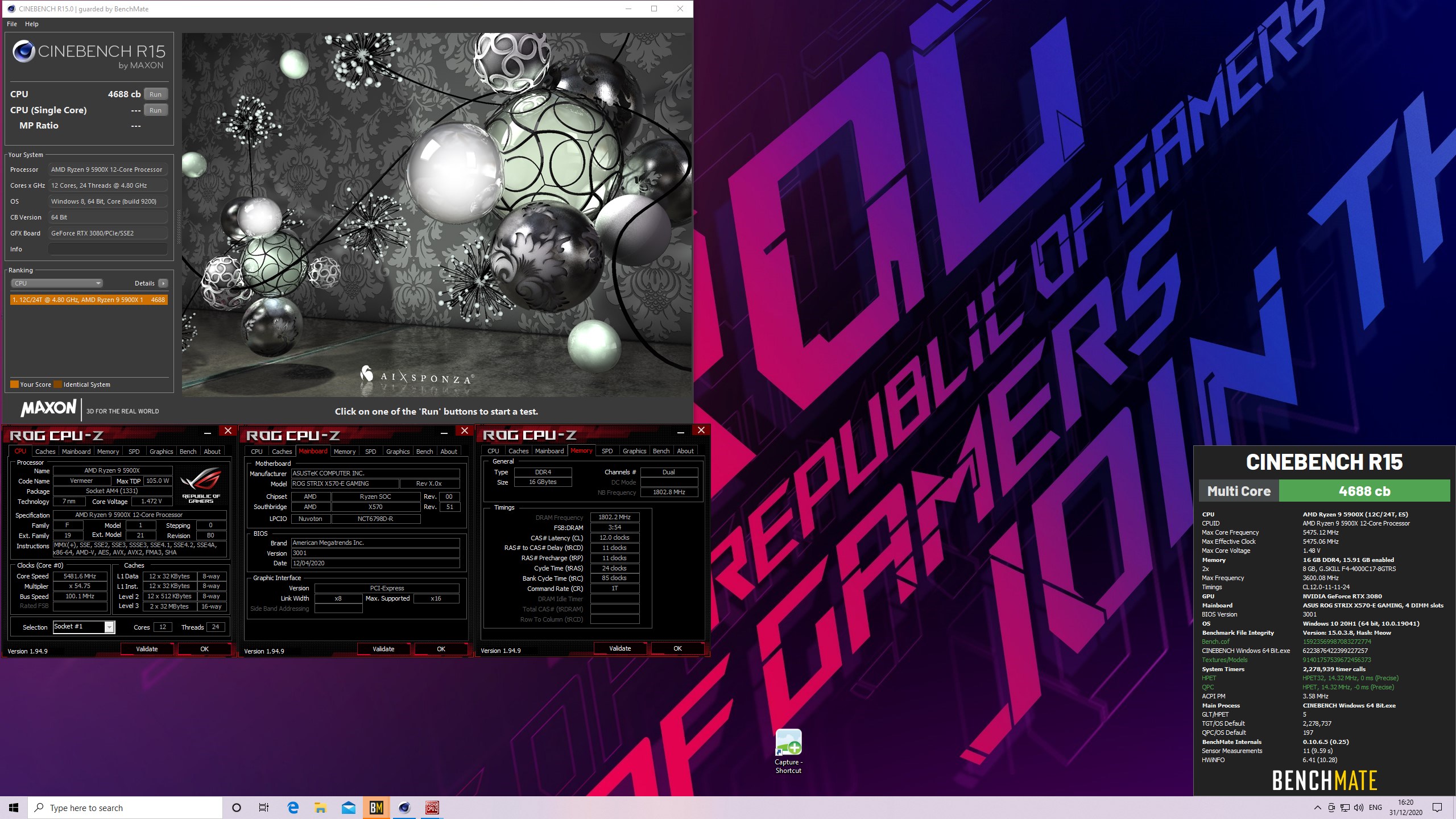Click the green 4688 cb score in BenchMate

[x=1364, y=491]
